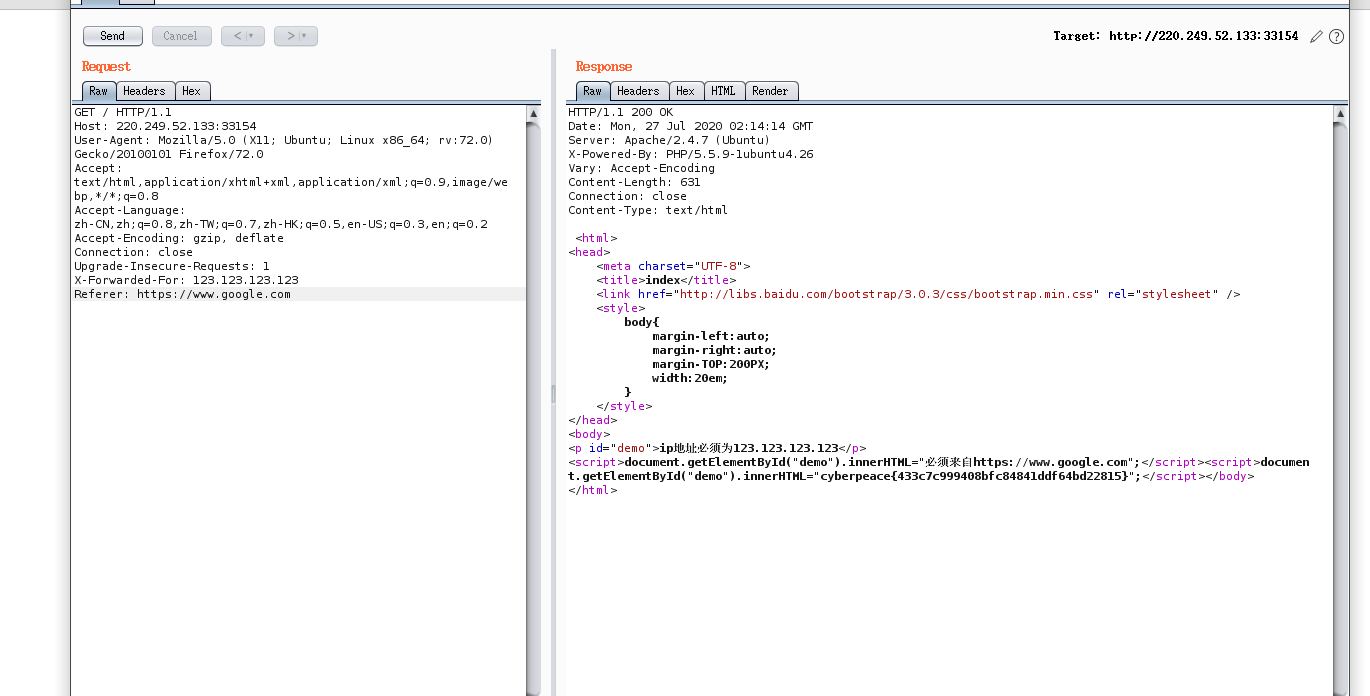Screen dimensions: 1370x696
Task: Click the 'Referer: https://www.google.com' line
Action: click(x=182, y=294)
